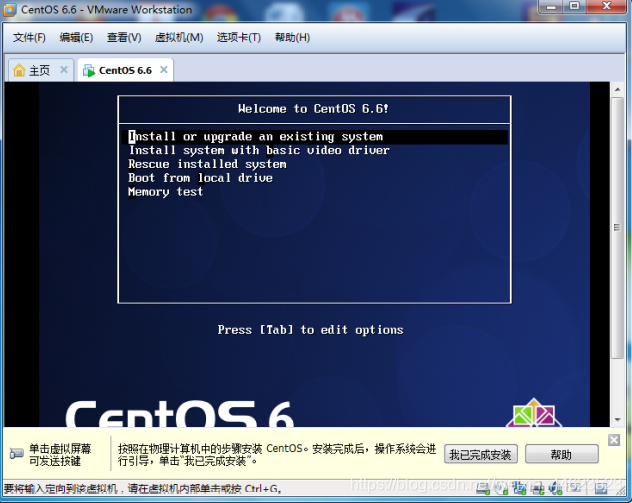Switch to the 主页 tab

coord(40,70)
